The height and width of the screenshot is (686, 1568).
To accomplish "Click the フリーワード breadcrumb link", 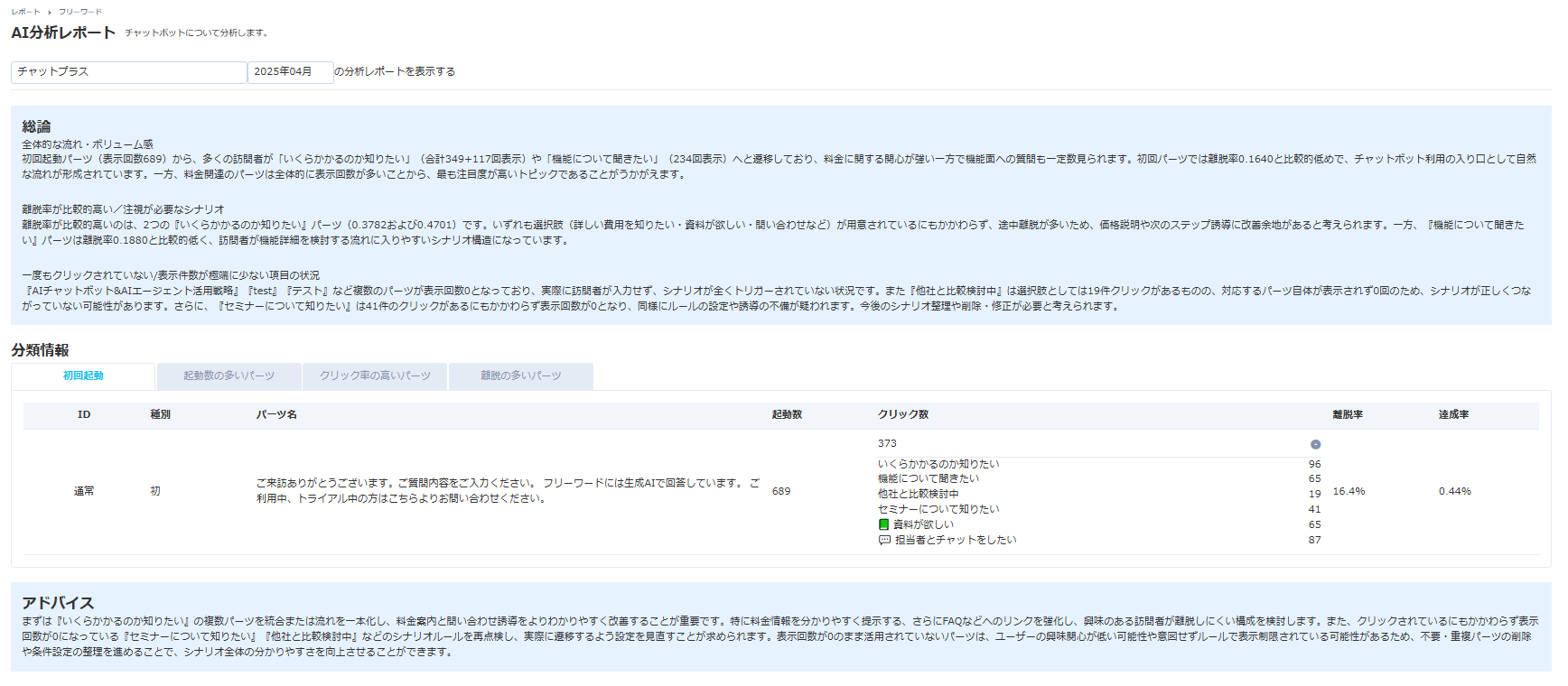I will point(80,12).
